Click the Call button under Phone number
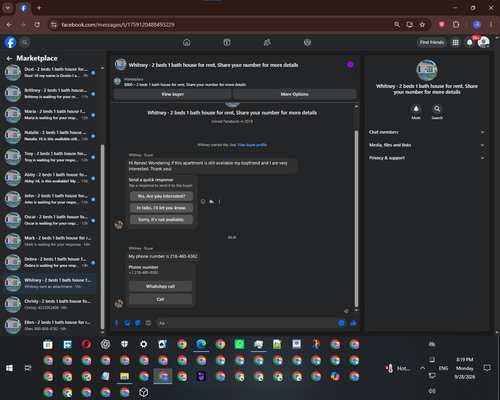 click(160, 299)
